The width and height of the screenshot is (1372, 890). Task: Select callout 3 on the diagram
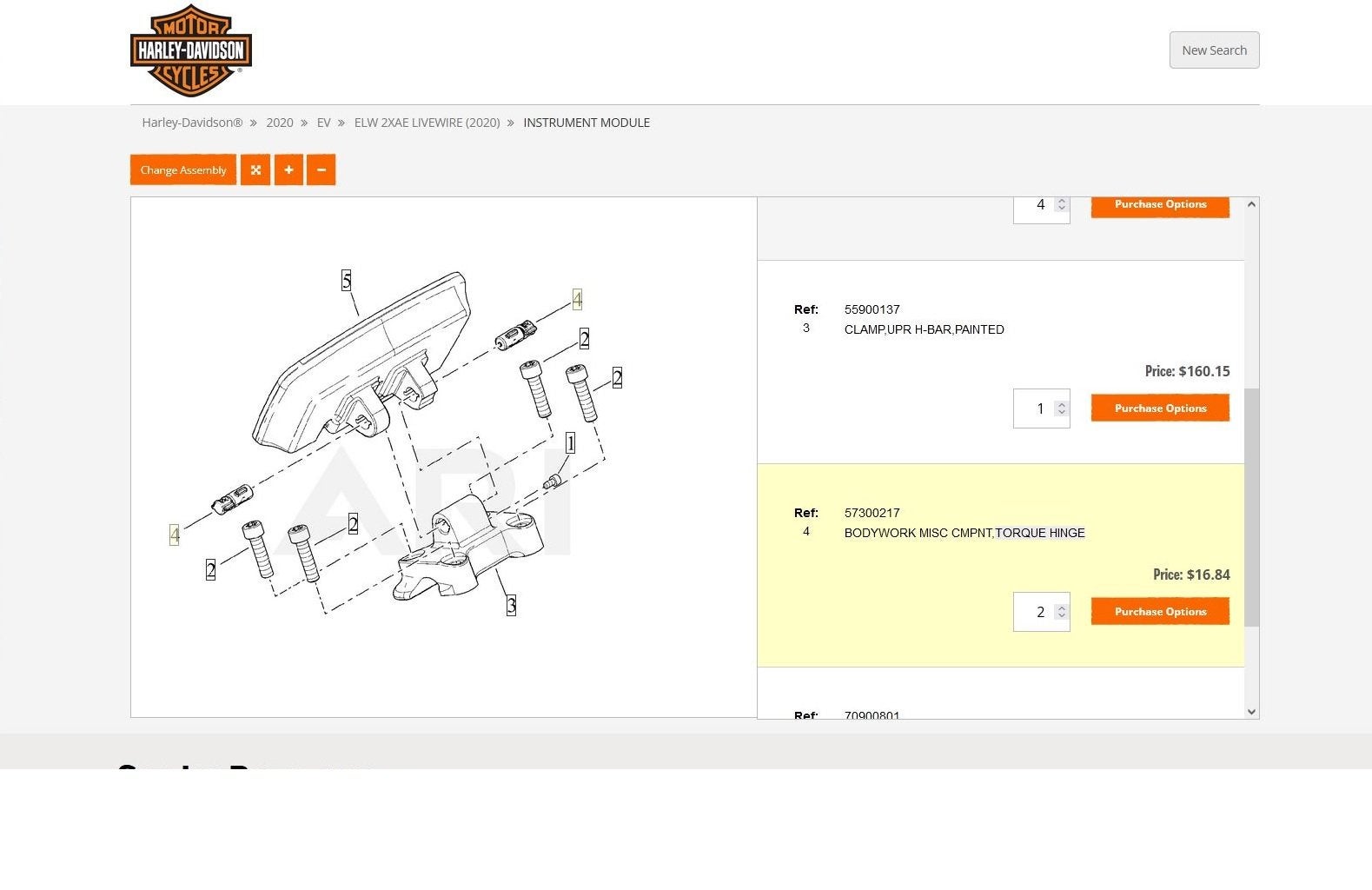(x=511, y=605)
